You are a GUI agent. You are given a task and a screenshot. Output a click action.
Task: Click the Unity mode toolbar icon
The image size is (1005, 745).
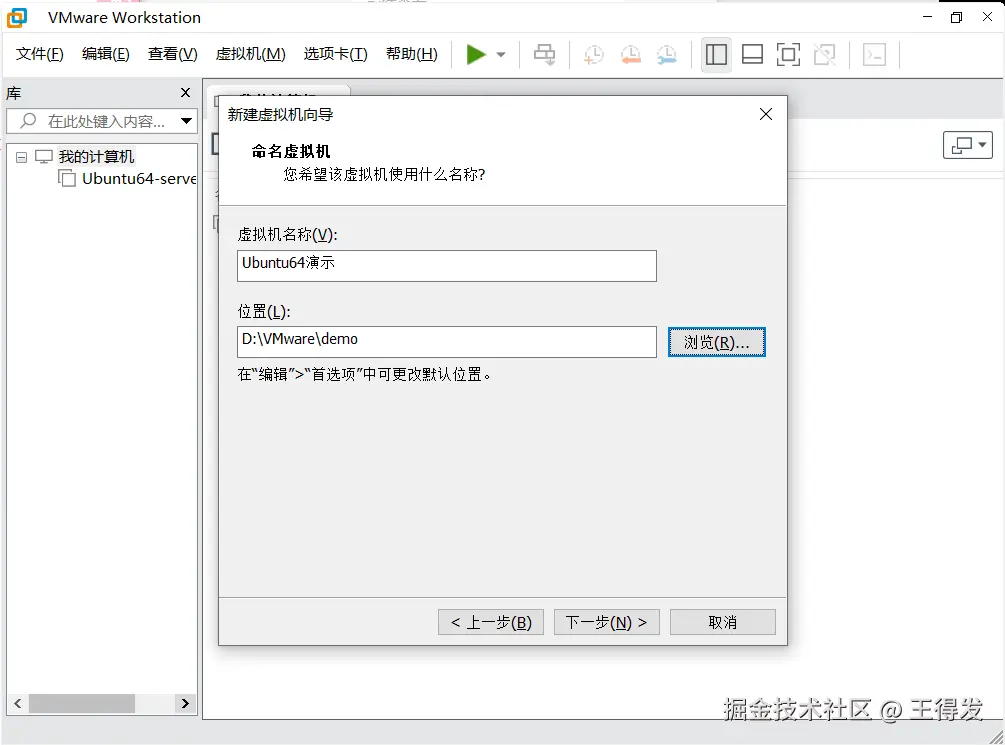[825, 54]
